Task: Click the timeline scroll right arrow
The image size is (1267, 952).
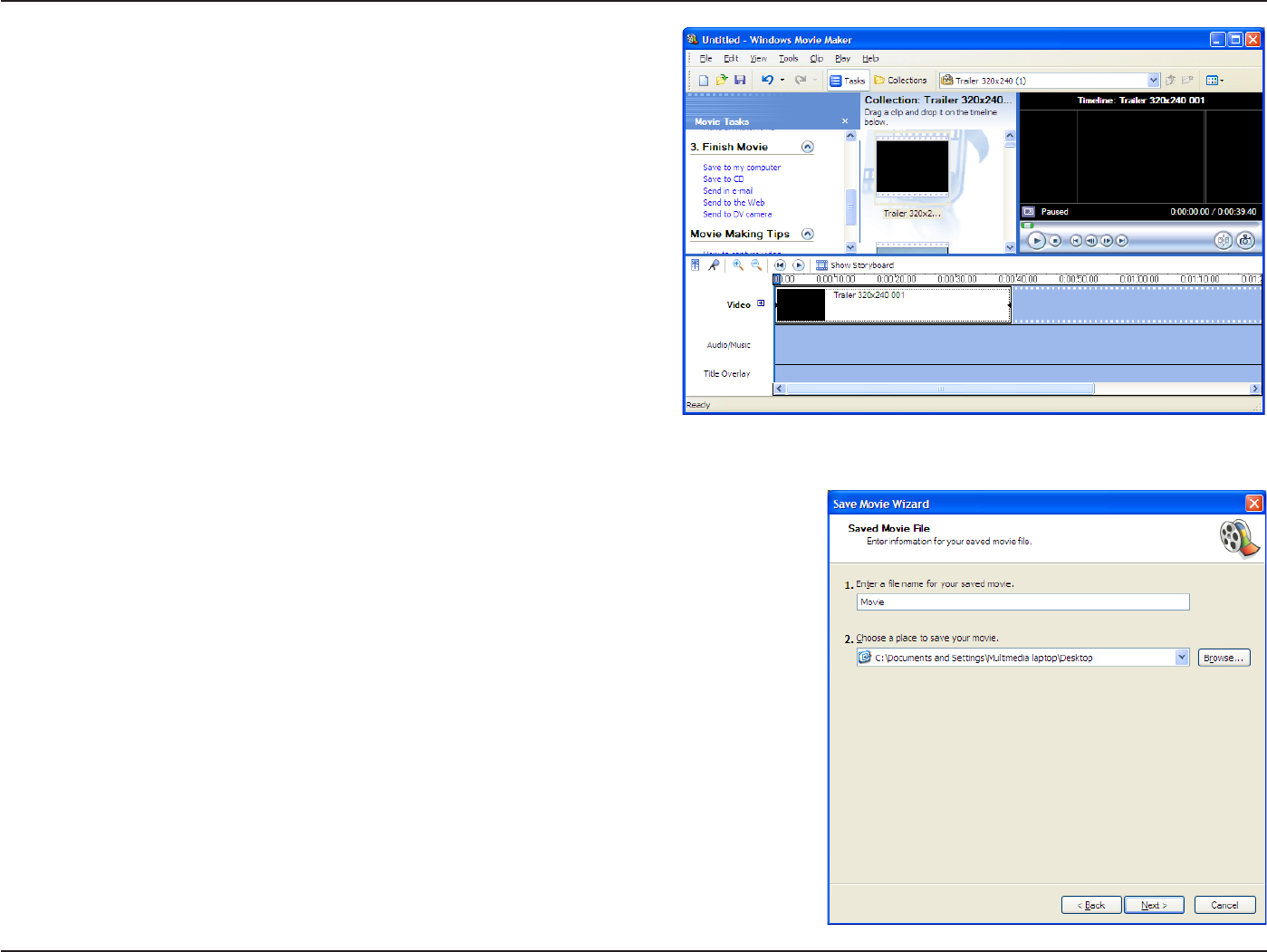Action: coord(1255,389)
